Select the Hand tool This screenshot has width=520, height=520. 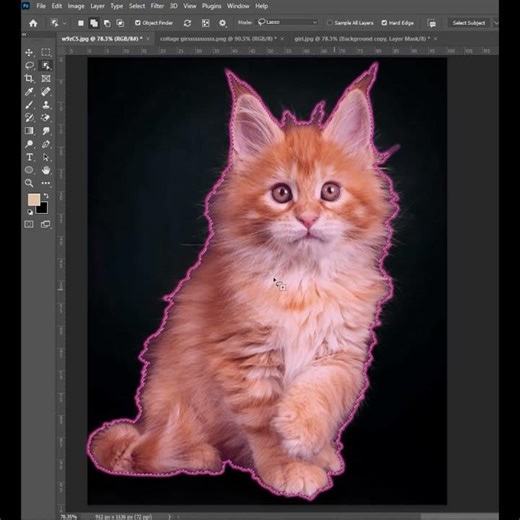coord(46,170)
